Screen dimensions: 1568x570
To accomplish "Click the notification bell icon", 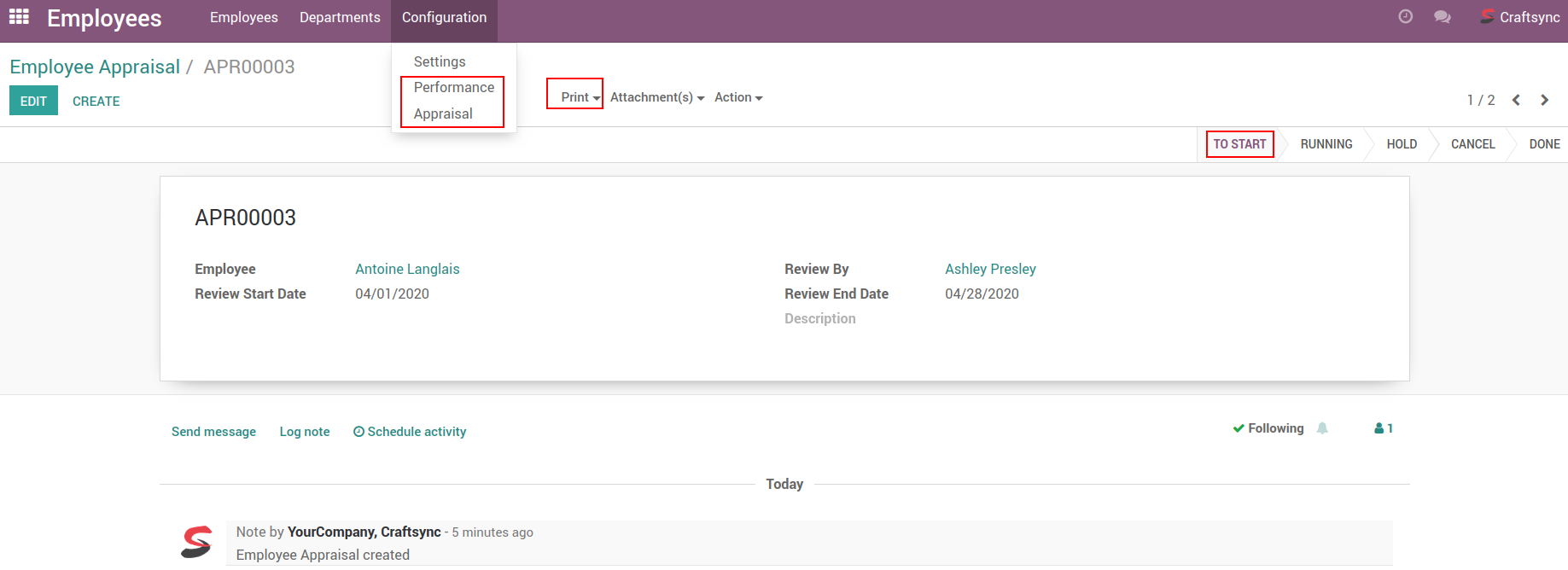I will pos(1322,428).
